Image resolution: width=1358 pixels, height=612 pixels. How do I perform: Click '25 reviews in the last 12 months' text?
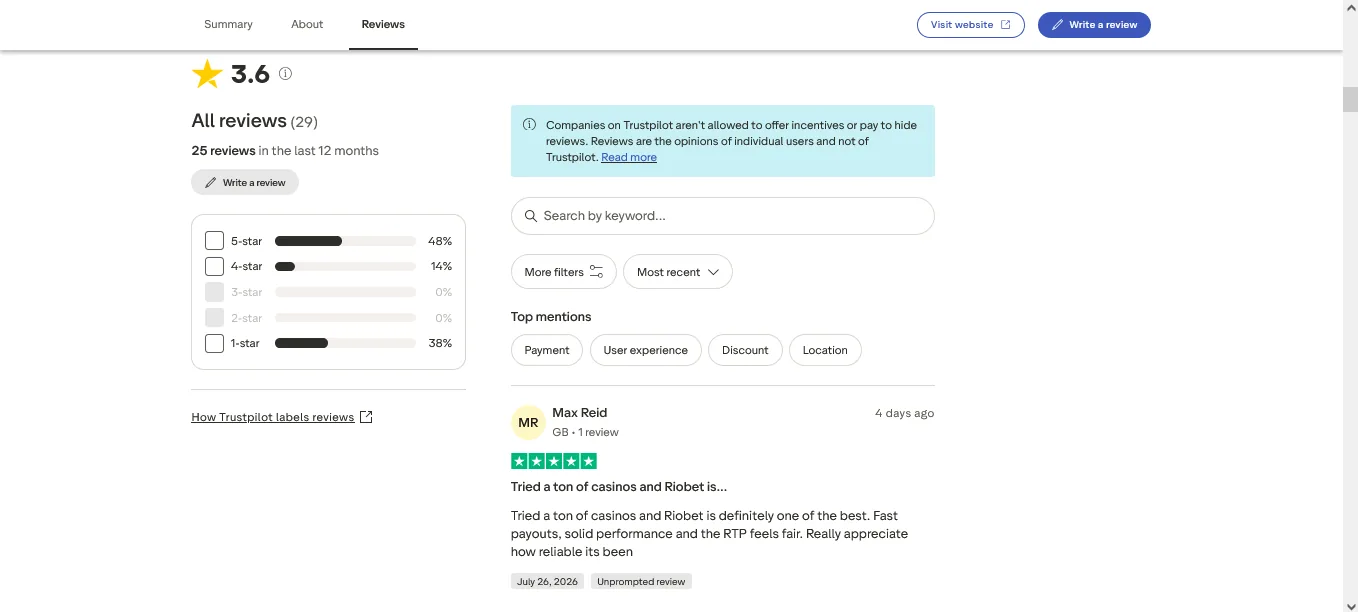[285, 151]
